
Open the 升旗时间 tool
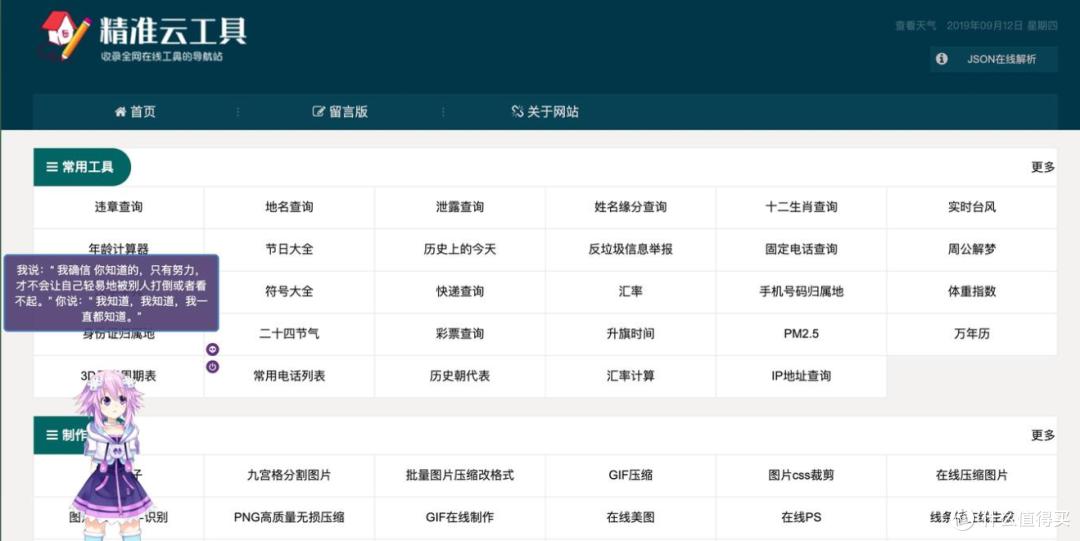pyautogui.click(x=630, y=334)
